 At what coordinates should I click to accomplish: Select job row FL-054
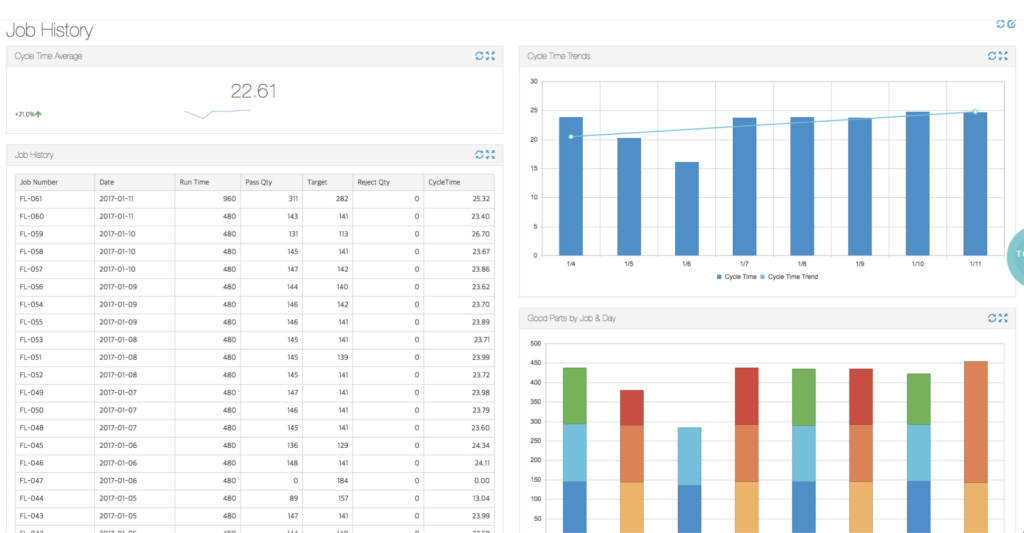point(255,304)
